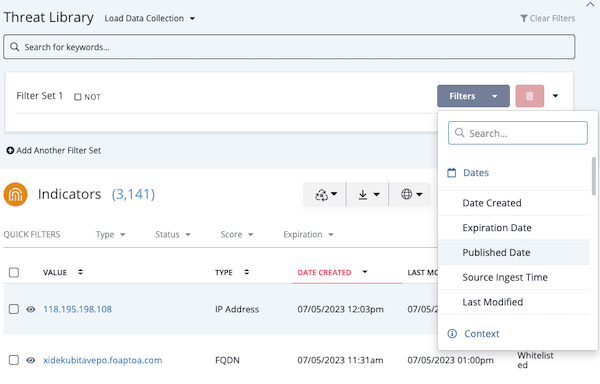Select the Context filter category heading

(481, 334)
